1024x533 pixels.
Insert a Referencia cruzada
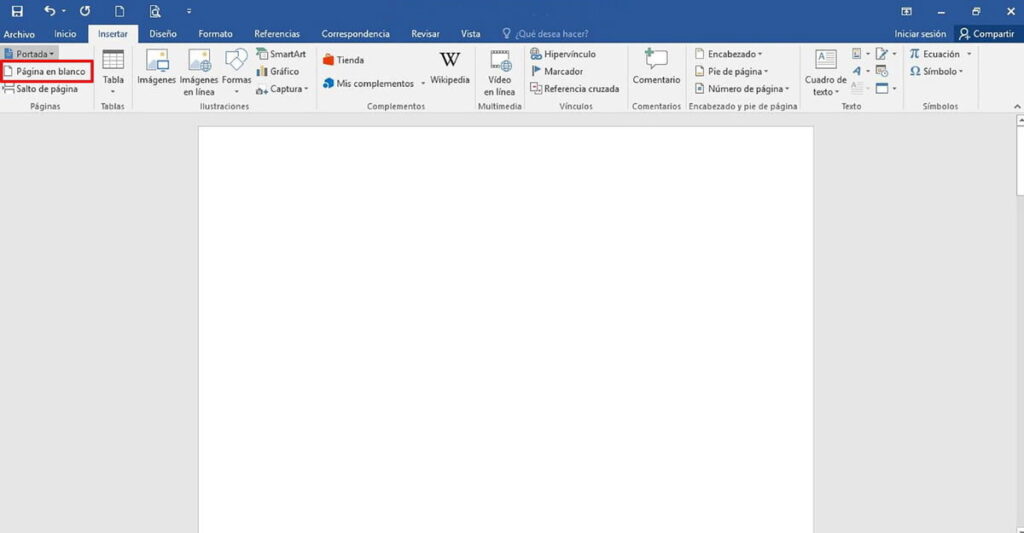pos(575,89)
